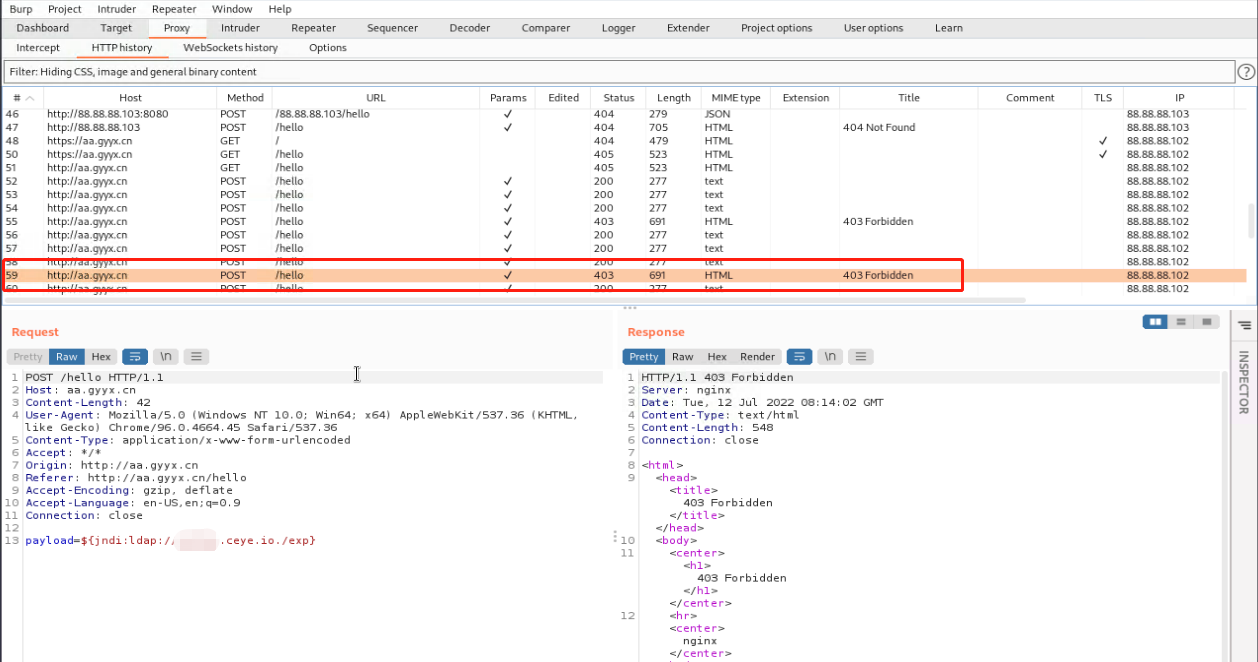
Task: Switch to side-by-side layout icon
Action: tap(1156, 322)
